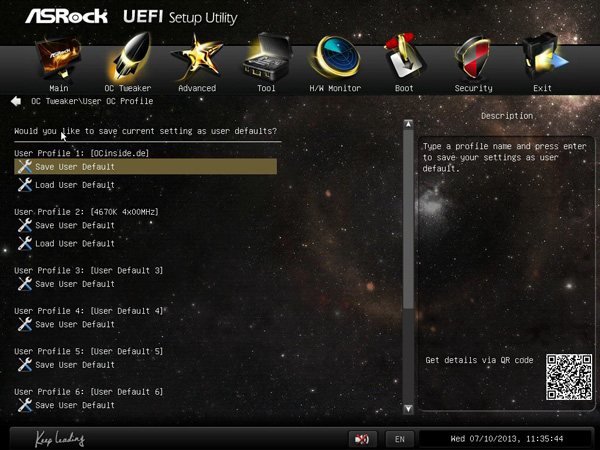Image resolution: width=600 pixels, height=450 pixels.
Task: Click wrench icon for Profile 2 Load
Action: coord(25,243)
